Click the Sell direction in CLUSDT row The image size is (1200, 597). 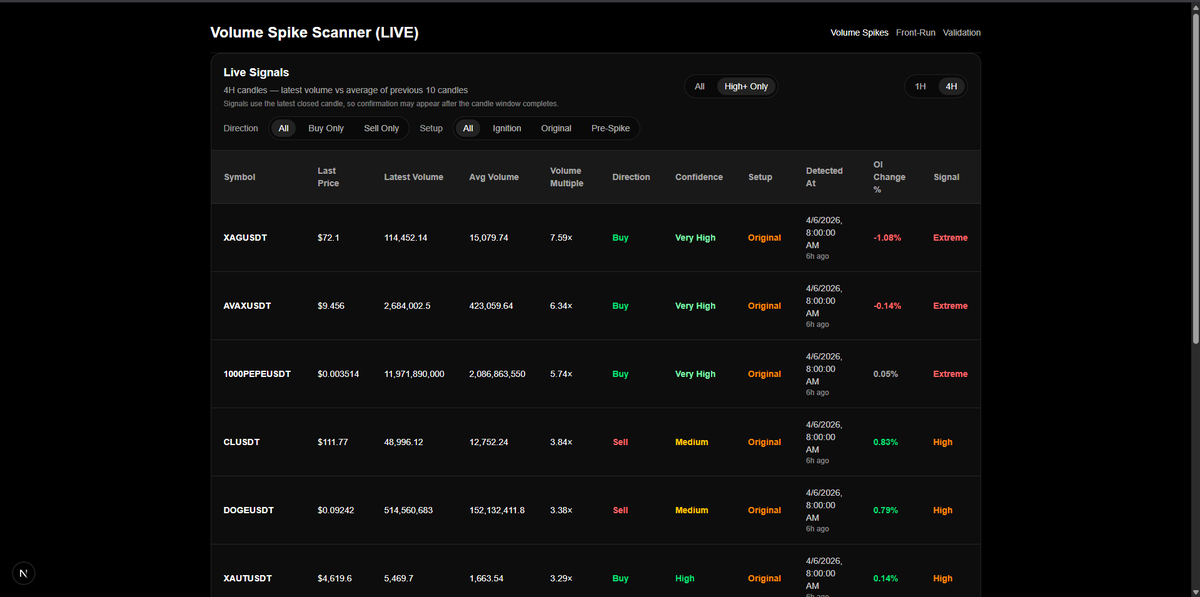coord(620,442)
